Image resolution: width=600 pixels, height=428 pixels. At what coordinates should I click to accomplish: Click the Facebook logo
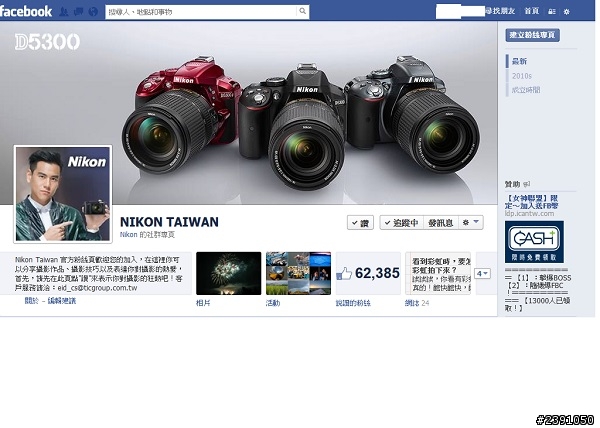tap(26, 11)
